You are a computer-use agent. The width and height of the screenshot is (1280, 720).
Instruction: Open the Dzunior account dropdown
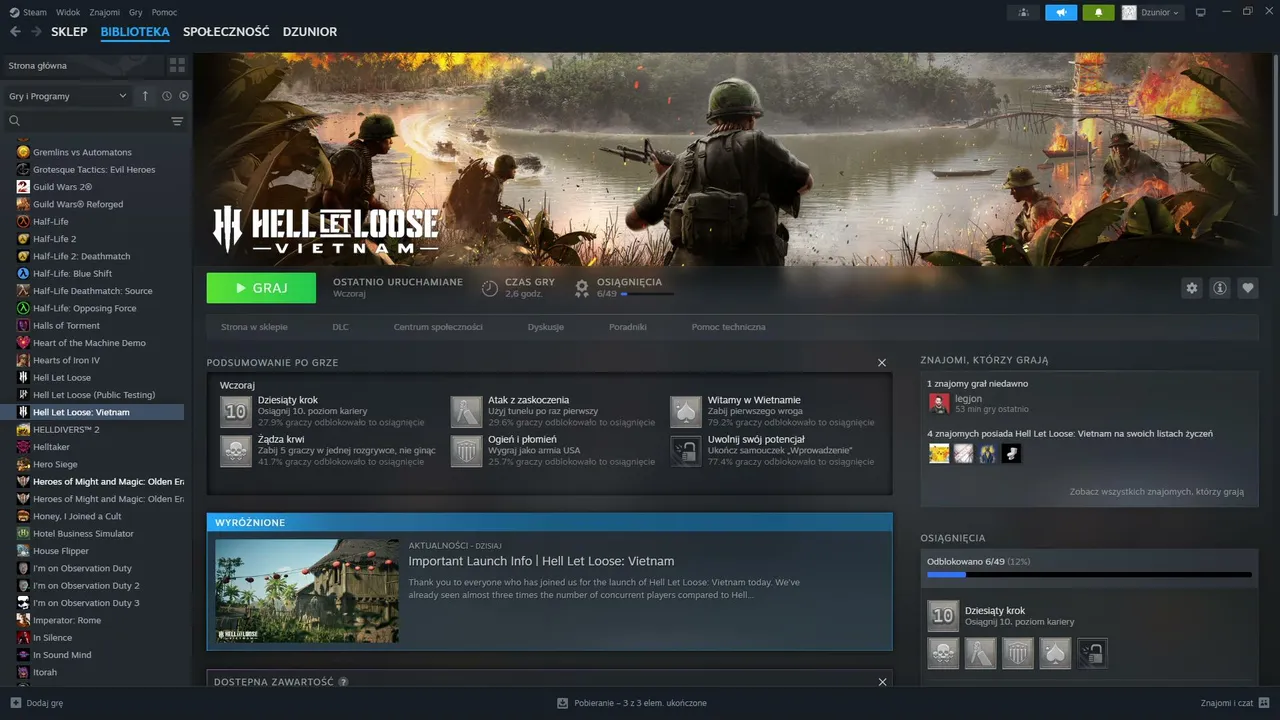tap(1151, 12)
